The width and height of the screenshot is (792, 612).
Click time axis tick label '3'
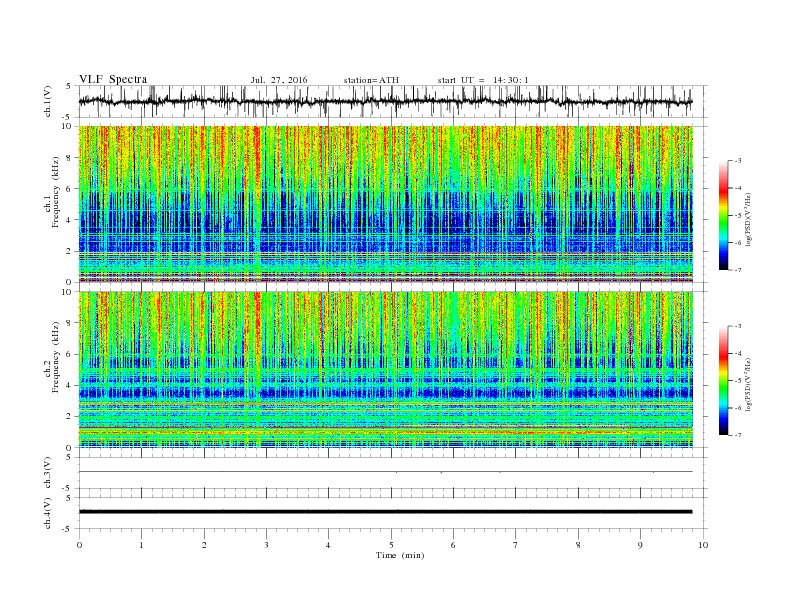click(x=266, y=545)
